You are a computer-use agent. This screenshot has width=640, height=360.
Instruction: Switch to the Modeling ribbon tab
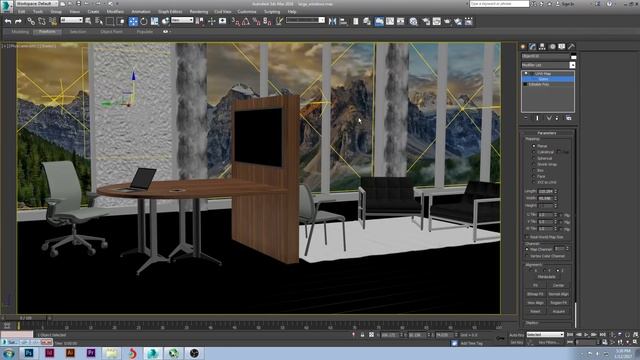(20, 32)
